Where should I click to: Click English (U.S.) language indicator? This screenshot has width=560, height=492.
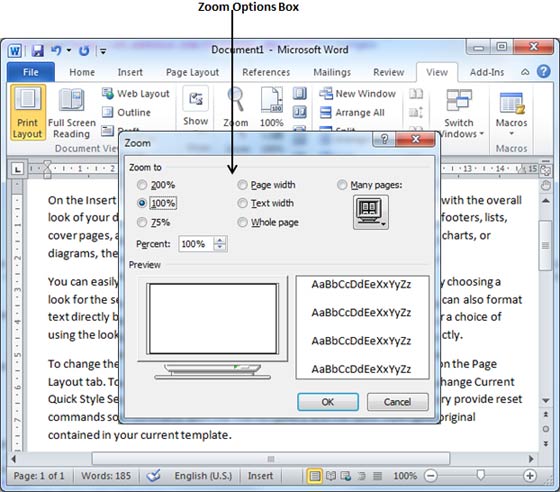pos(203,476)
